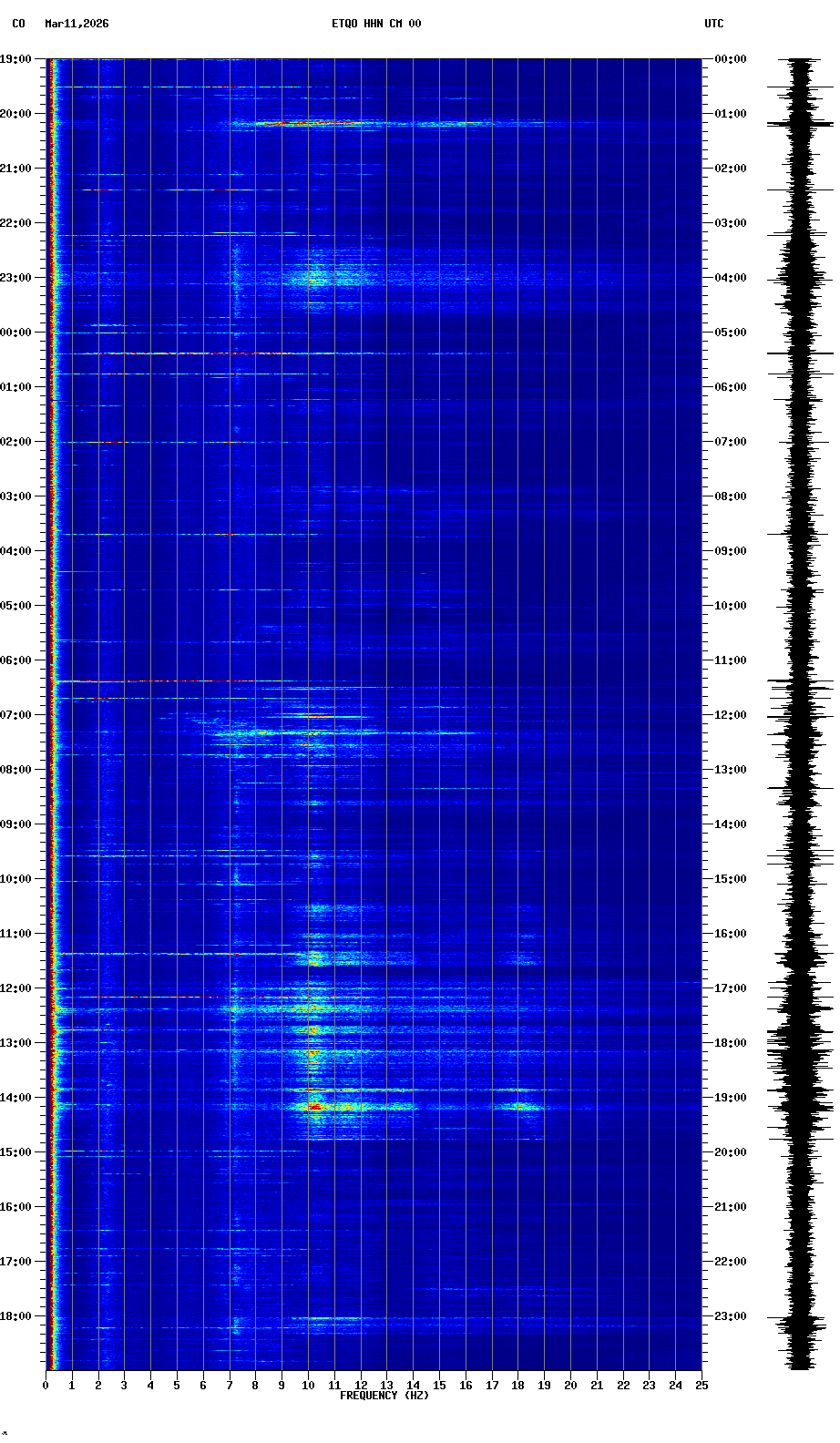Click the 5 Hz frequency tick label

[177, 1386]
